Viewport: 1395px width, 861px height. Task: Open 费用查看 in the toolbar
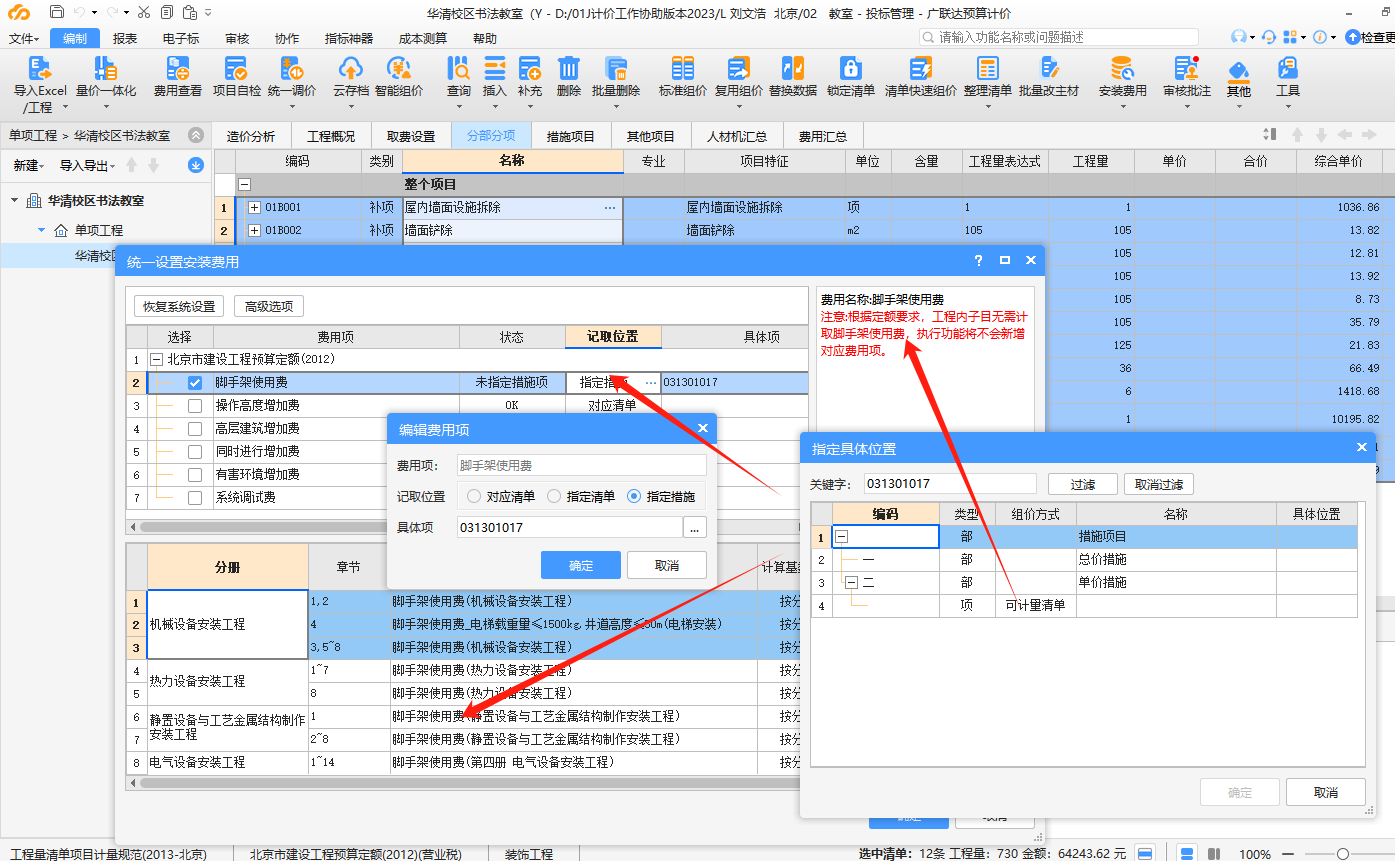click(178, 78)
